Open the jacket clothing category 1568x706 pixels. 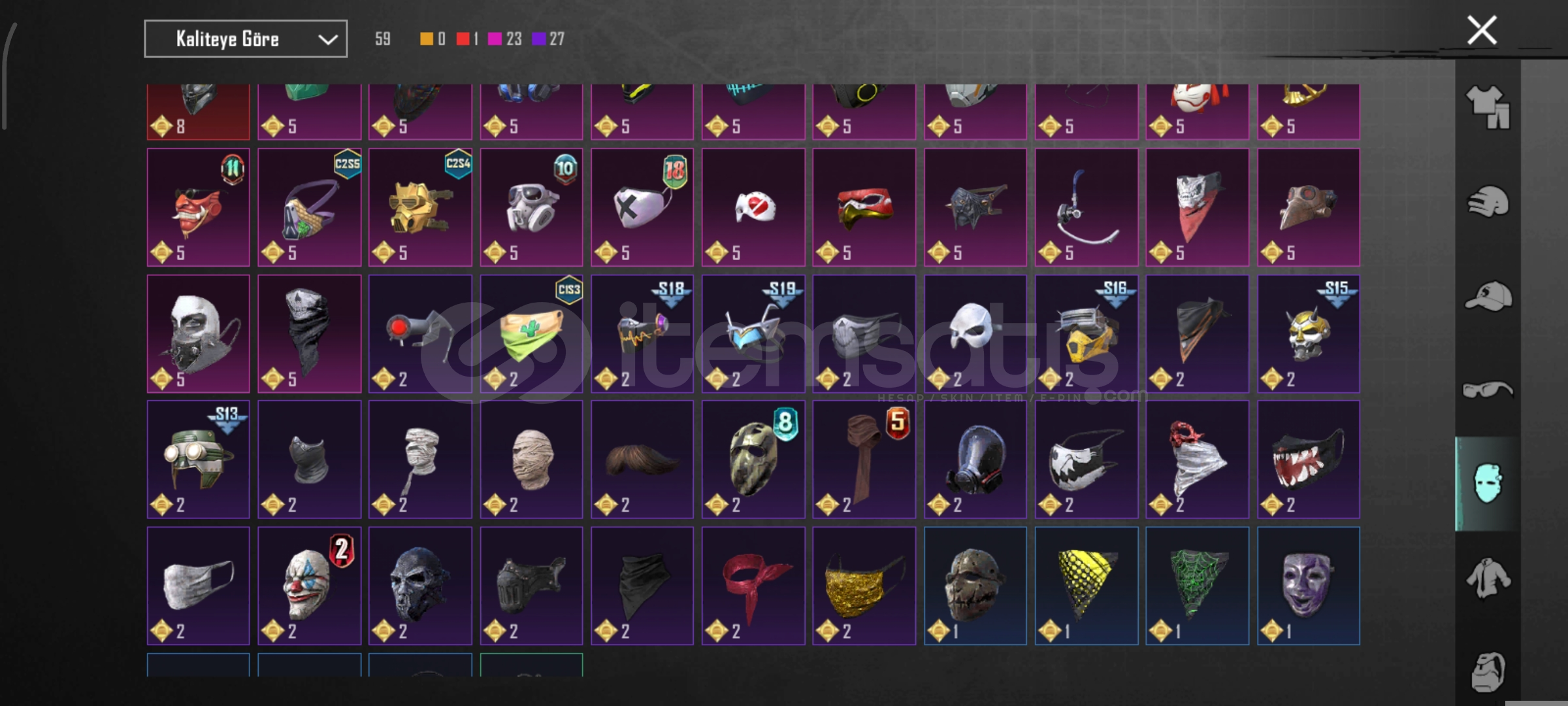(x=1488, y=577)
